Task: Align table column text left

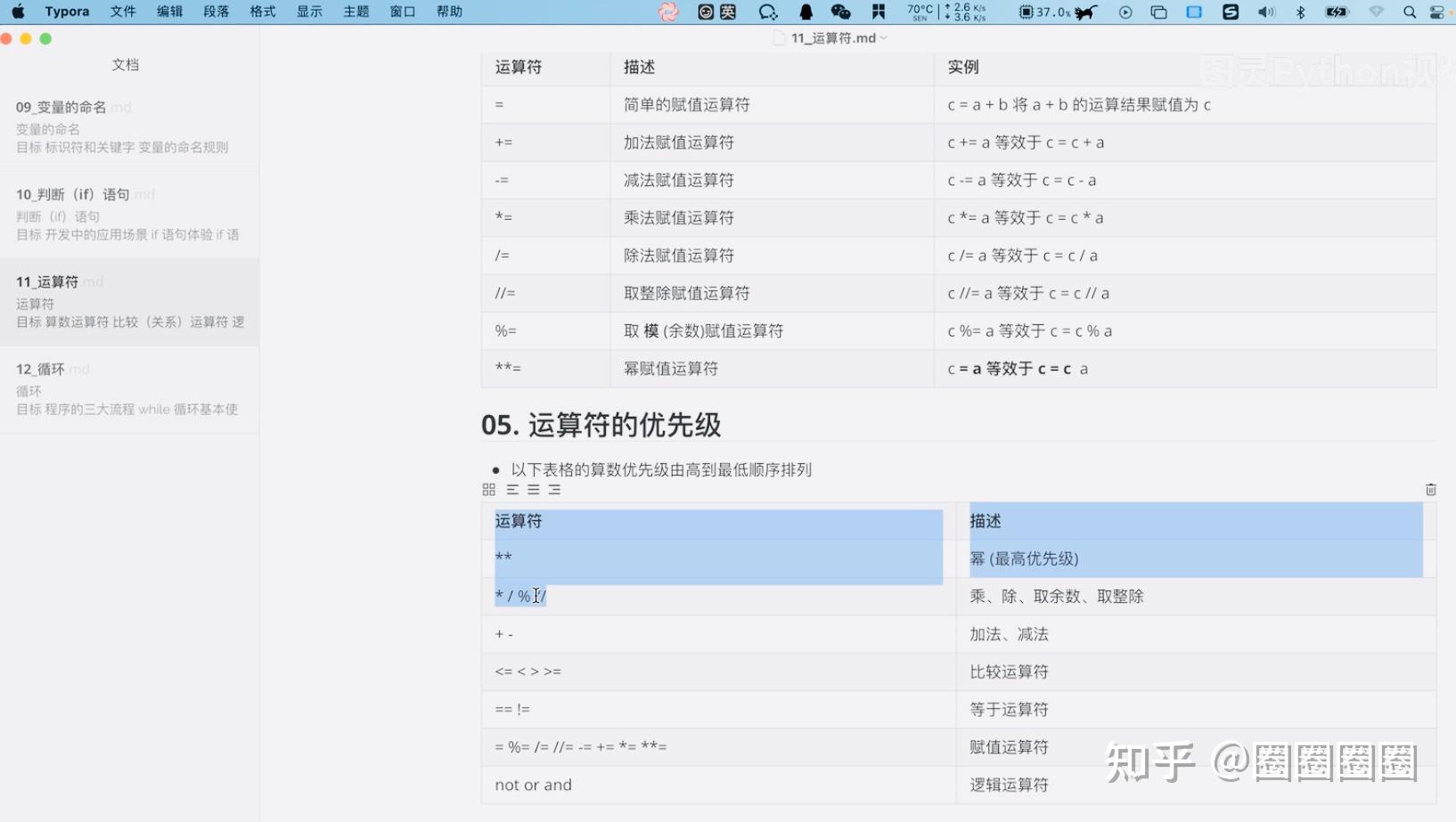Action: (x=512, y=489)
